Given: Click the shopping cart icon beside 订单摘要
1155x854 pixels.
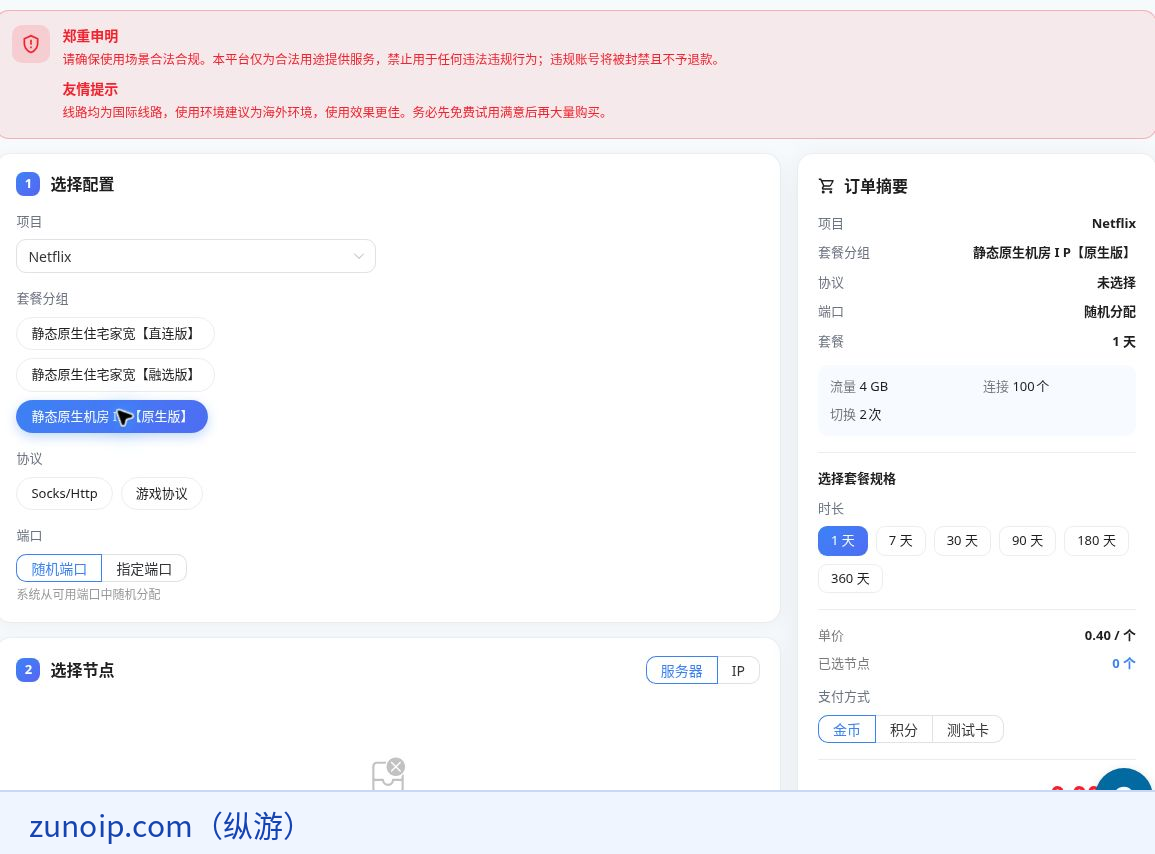Looking at the screenshot, I should click(826, 186).
